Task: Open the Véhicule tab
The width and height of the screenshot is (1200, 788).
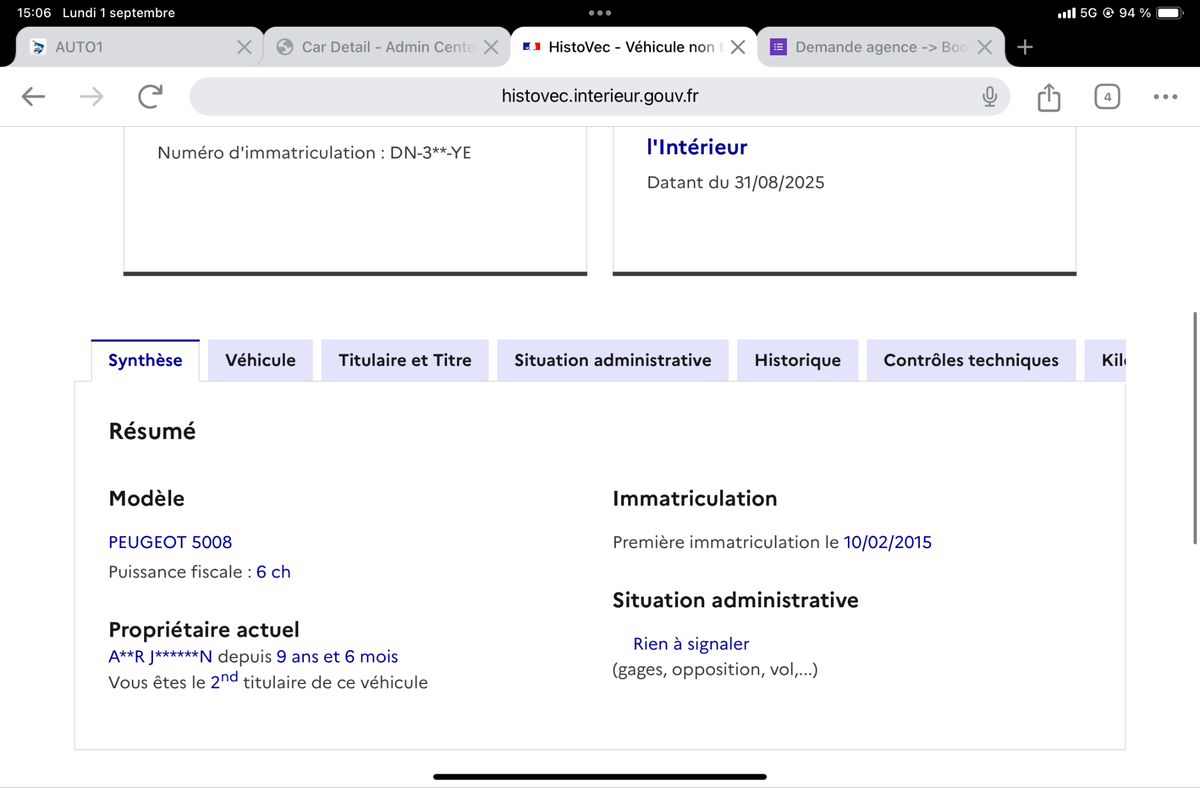Action: click(x=260, y=360)
